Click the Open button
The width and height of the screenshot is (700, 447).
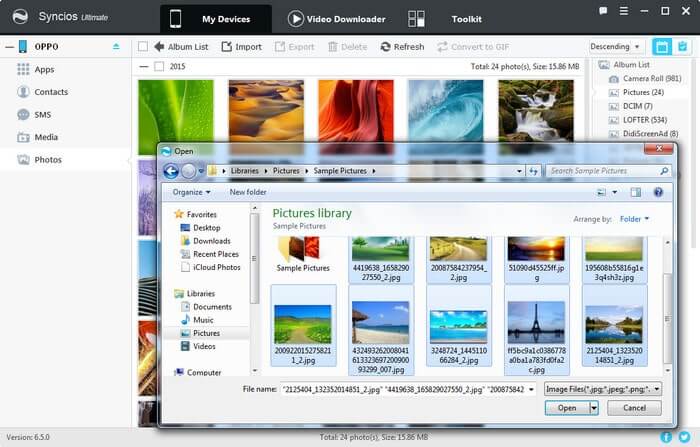[x=567, y=408]
